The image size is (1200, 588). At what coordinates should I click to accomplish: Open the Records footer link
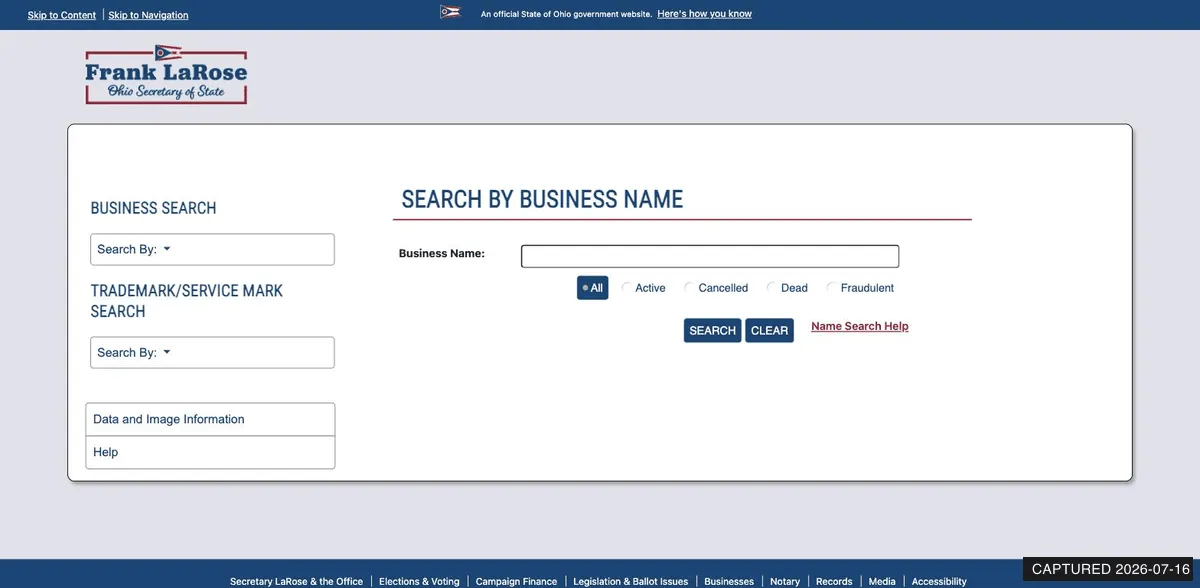(834, 581)
